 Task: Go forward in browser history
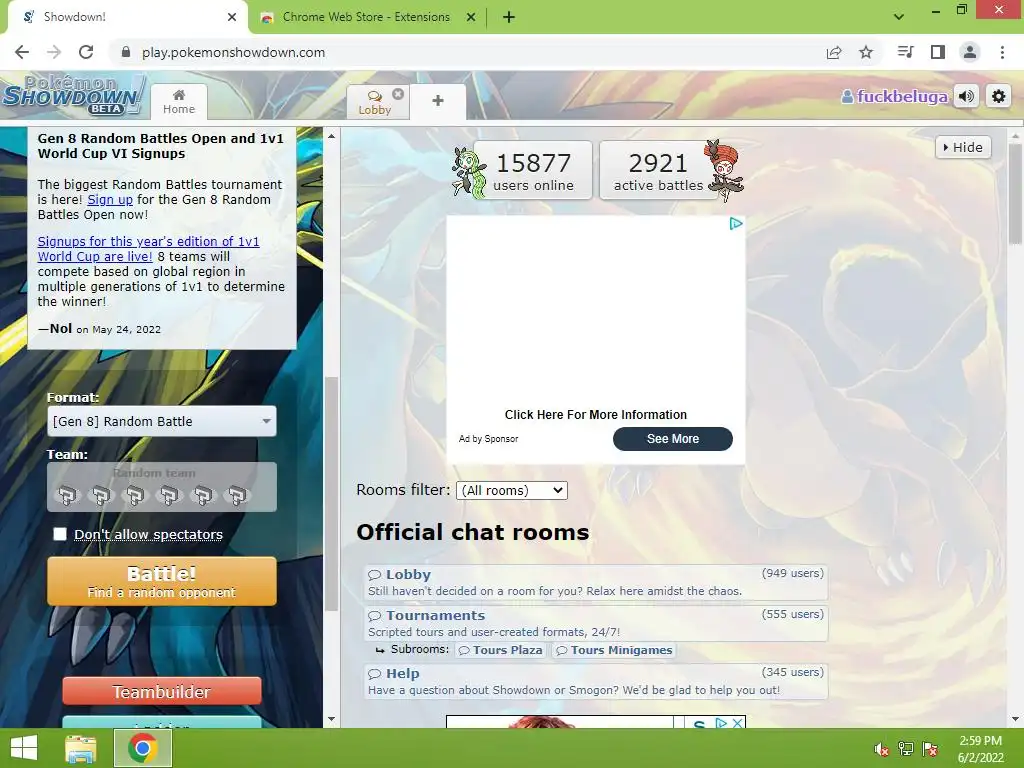pyautogui.click(x=54, y=52)
